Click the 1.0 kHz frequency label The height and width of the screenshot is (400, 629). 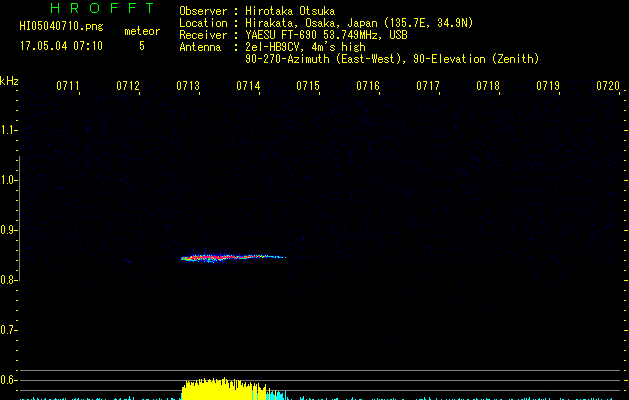coord(8,180)
